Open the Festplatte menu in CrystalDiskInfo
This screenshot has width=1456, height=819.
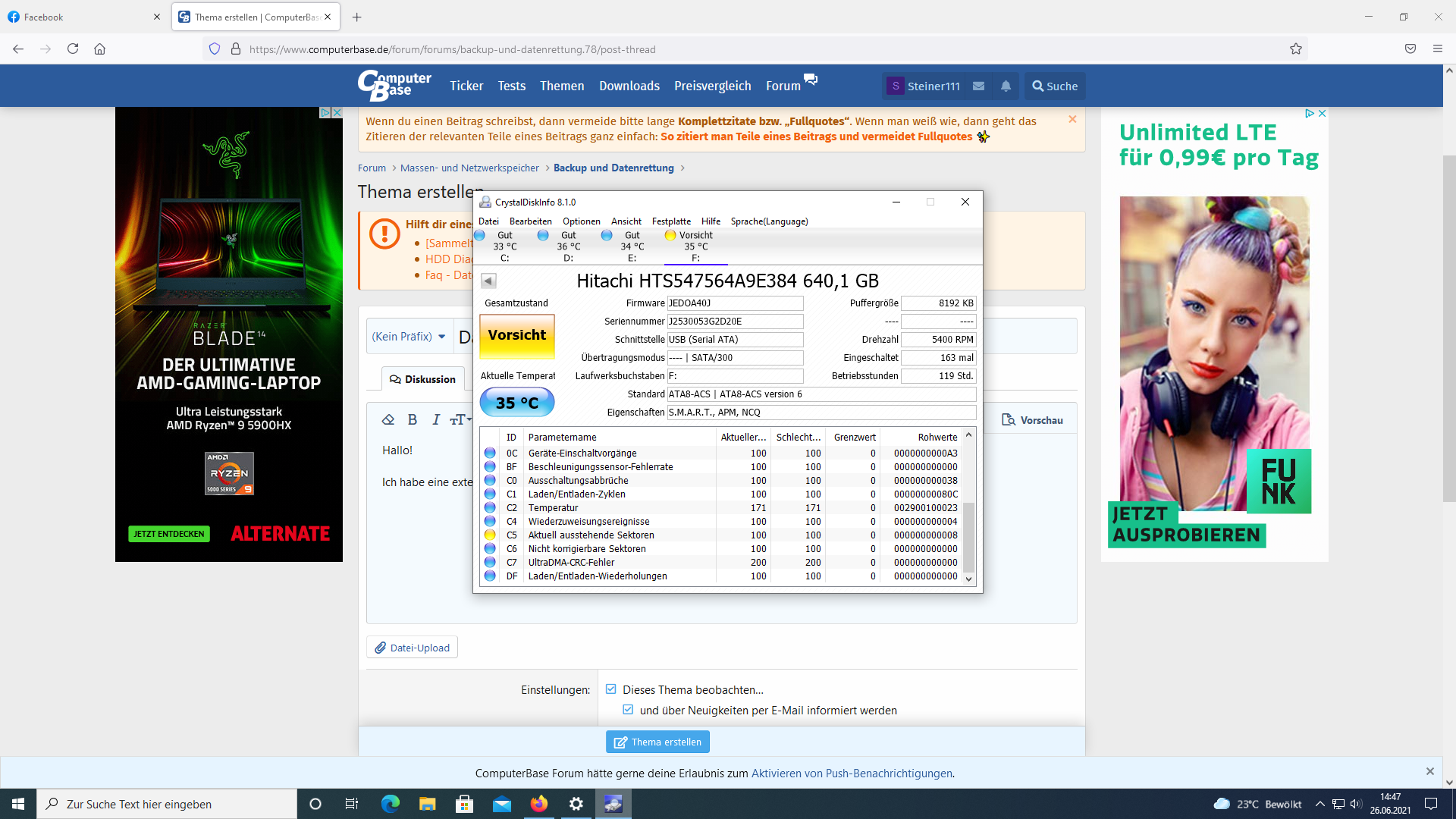pyautogui.click(x=671, y=221)
